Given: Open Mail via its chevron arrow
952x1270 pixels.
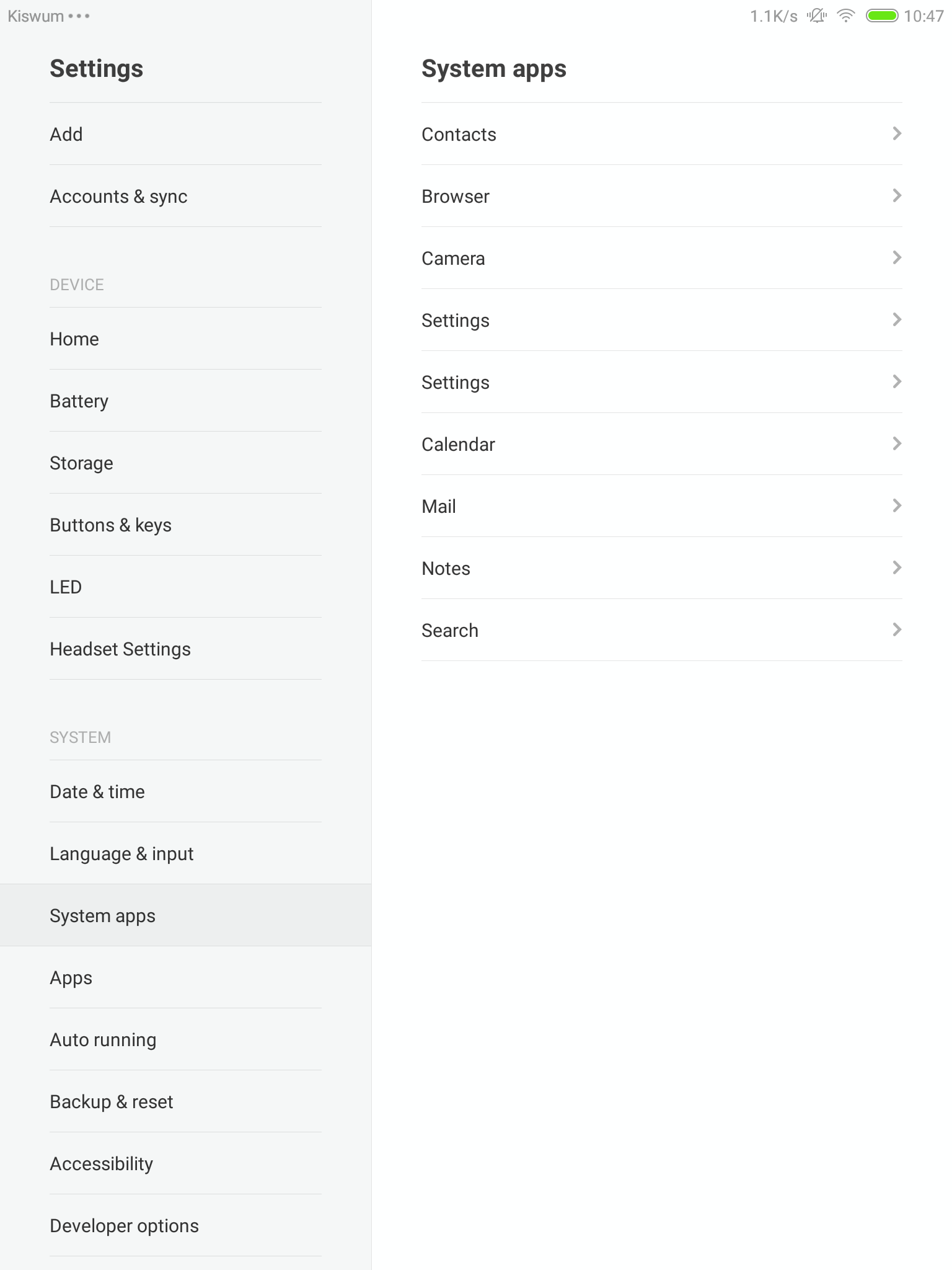Looking at the screenshot, I should [x=896, y=506].
